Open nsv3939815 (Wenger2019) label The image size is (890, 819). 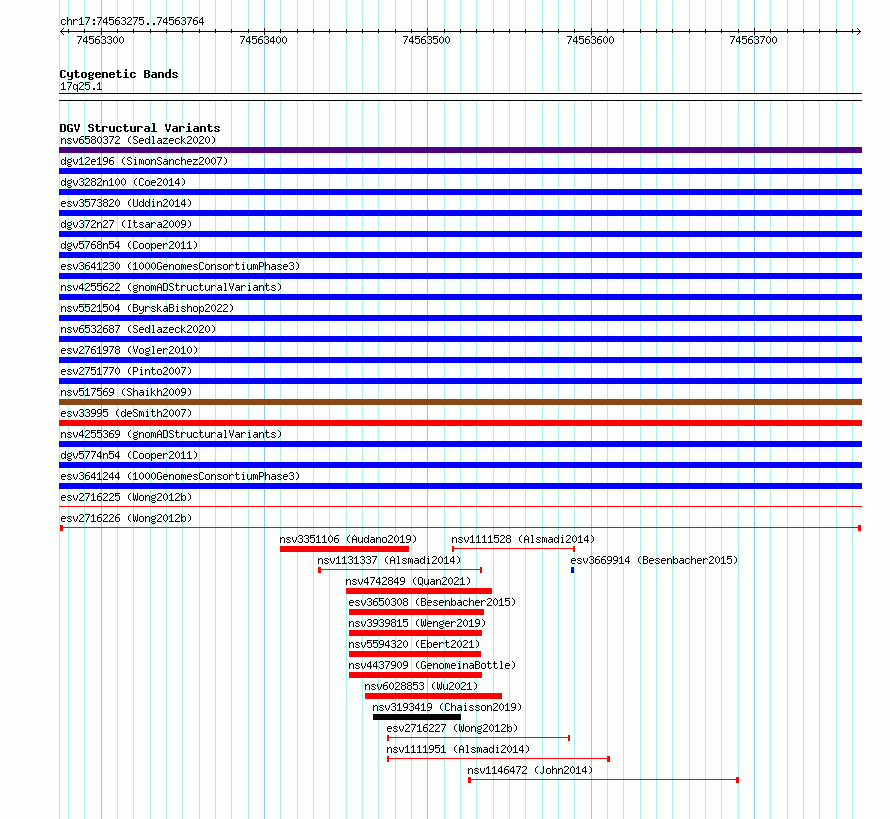click(417, 623)
